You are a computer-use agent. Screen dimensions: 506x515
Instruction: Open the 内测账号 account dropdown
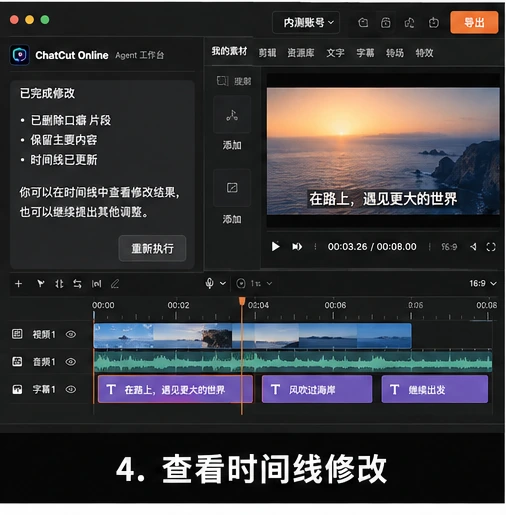coord(306,22)
